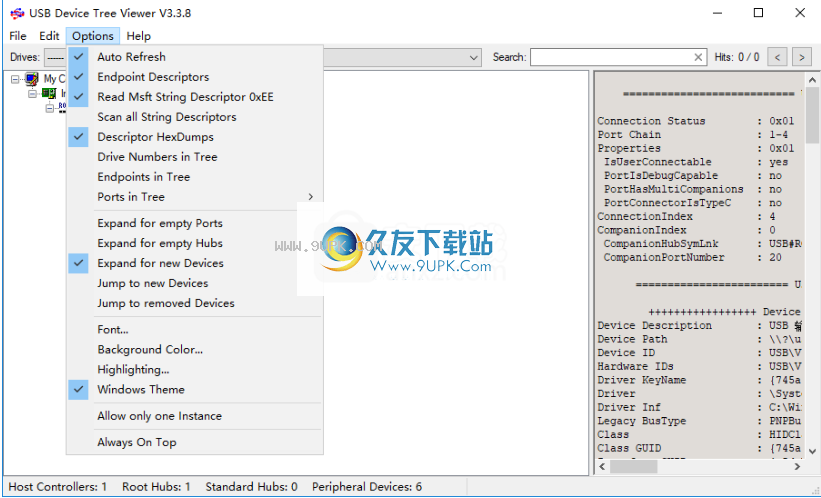This screenshot has width=821, height=498.
Task: Click the Port Chain line
Action: point(694,135)
